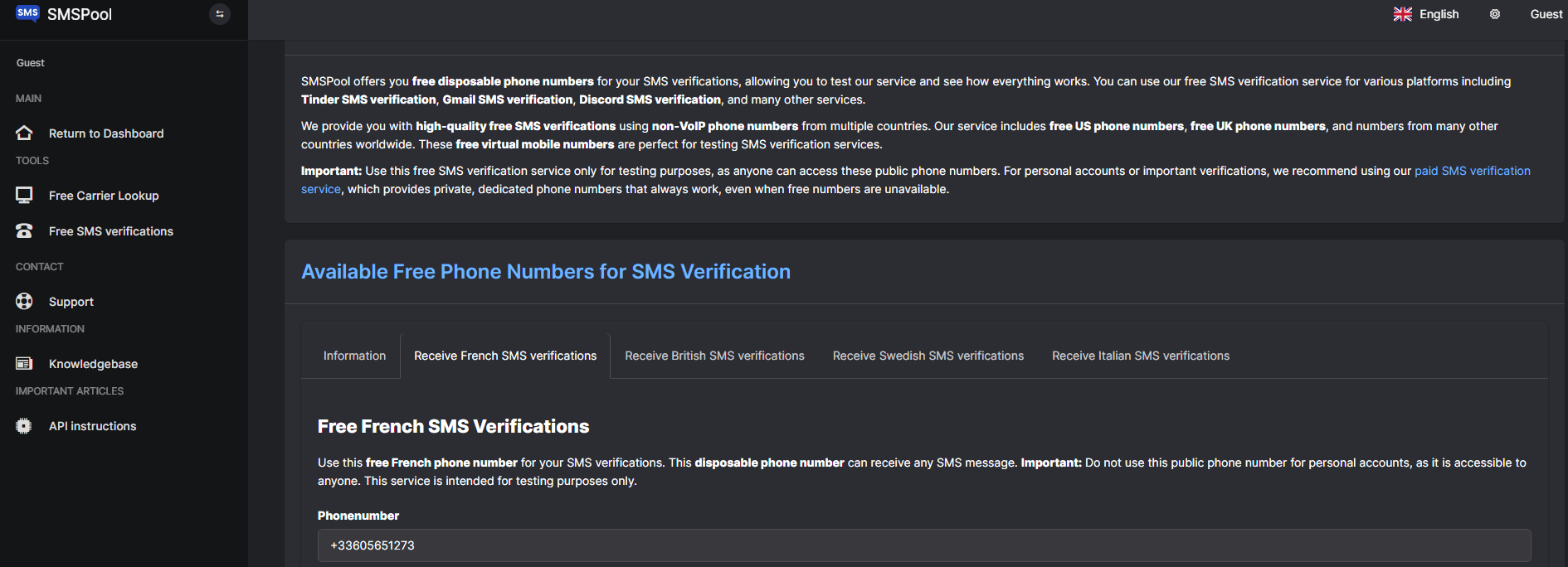
Task: Click the SMSPool logo icon
Action: click(x=27, y=13)
